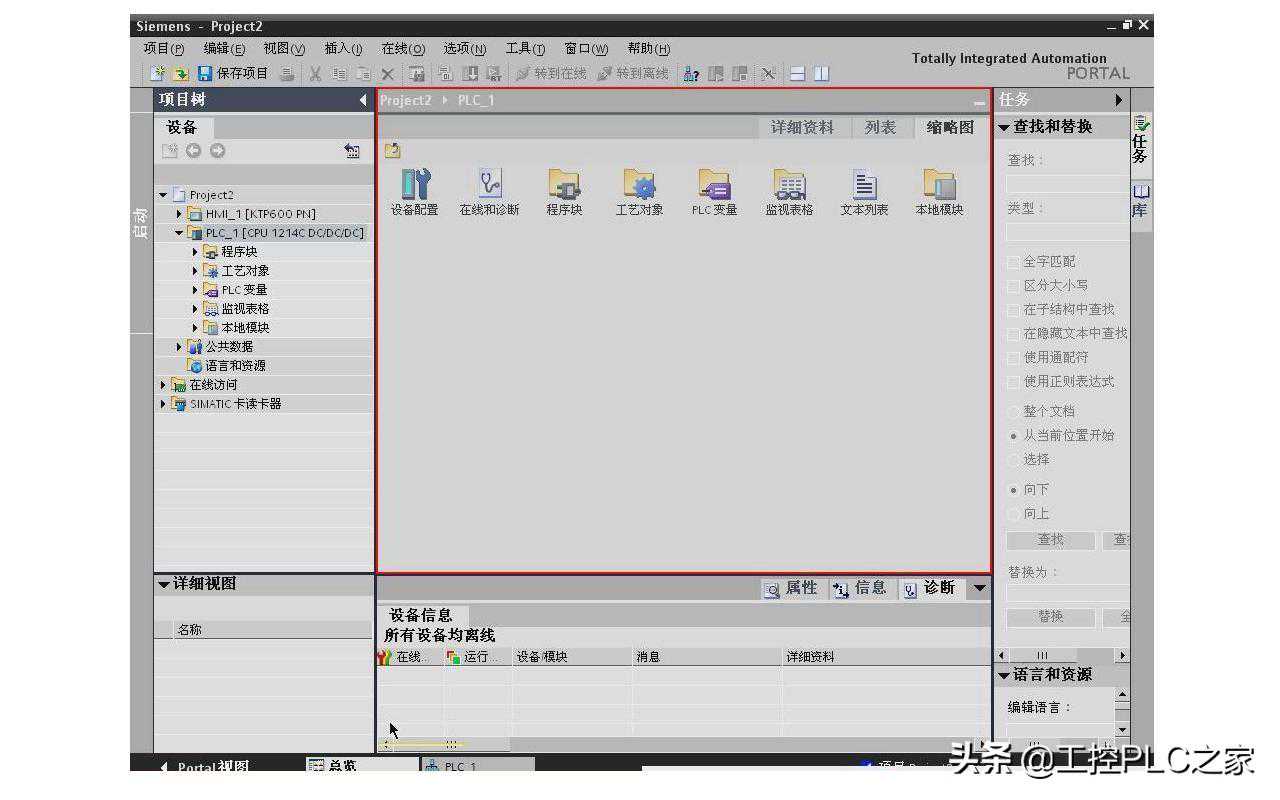Enable the 全字匹配 whole word checkbox
This screenshot has width=1280, height=800.
(x=1013, y=262)
